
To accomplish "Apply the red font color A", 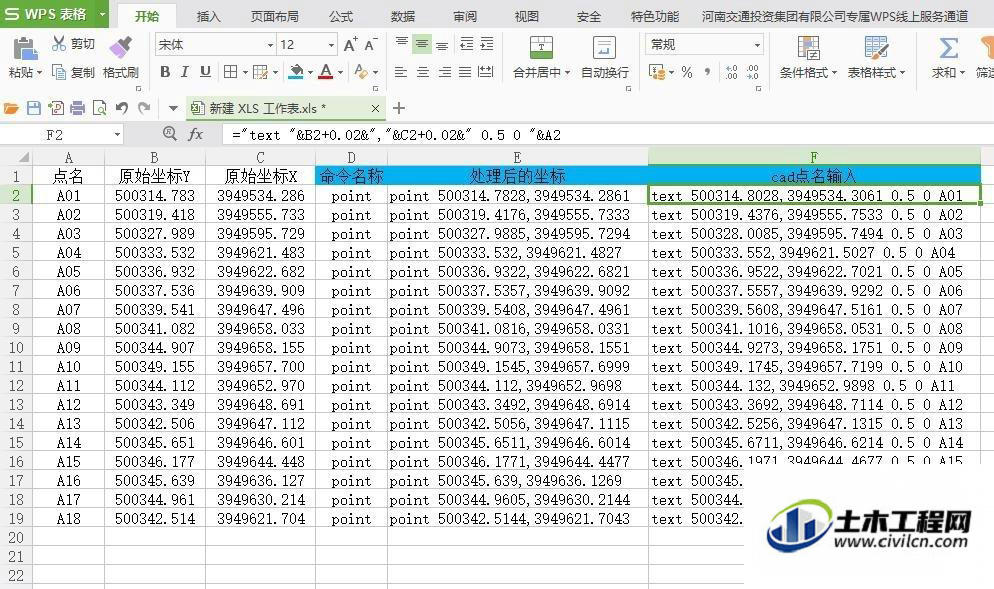I will pos(326,72).
